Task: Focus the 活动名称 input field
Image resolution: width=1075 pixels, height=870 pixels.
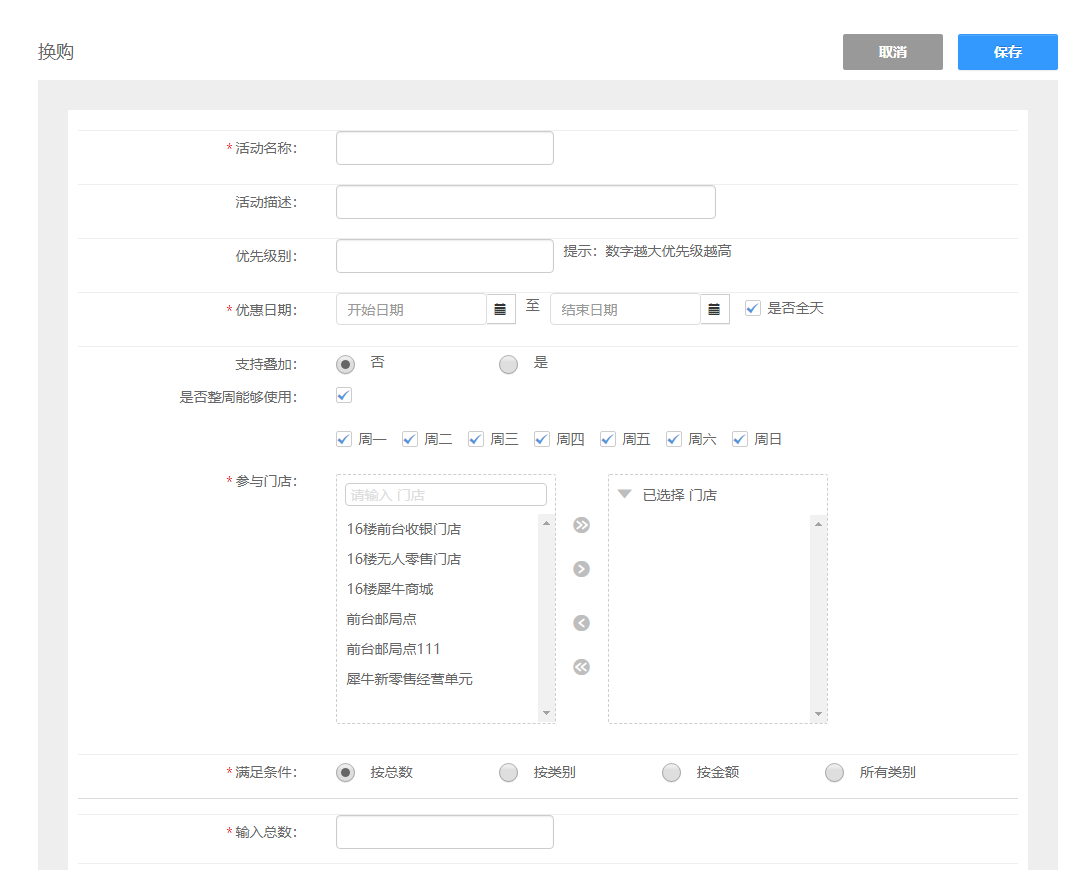Action: pos(445,148)
